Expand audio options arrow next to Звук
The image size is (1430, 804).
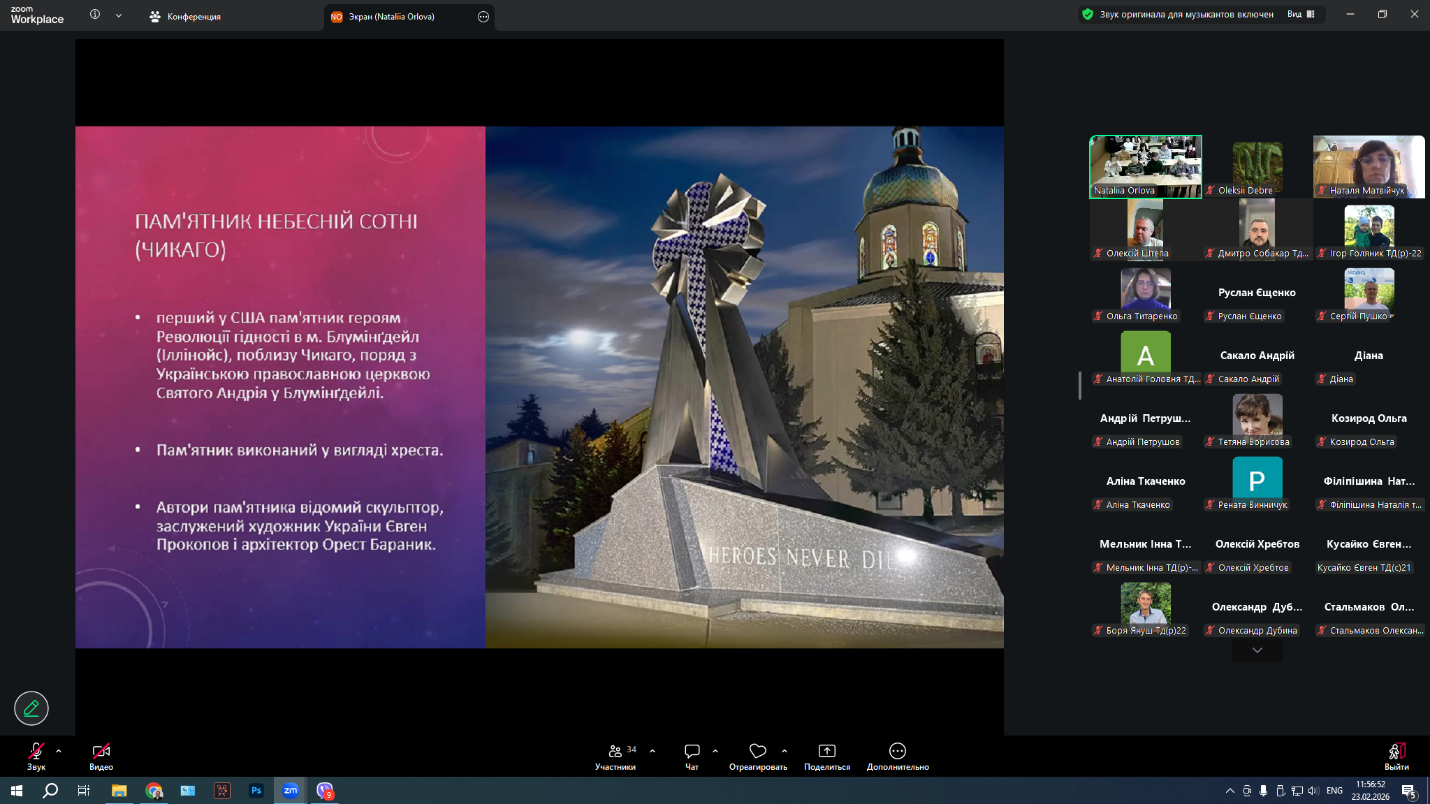point(58,750)
